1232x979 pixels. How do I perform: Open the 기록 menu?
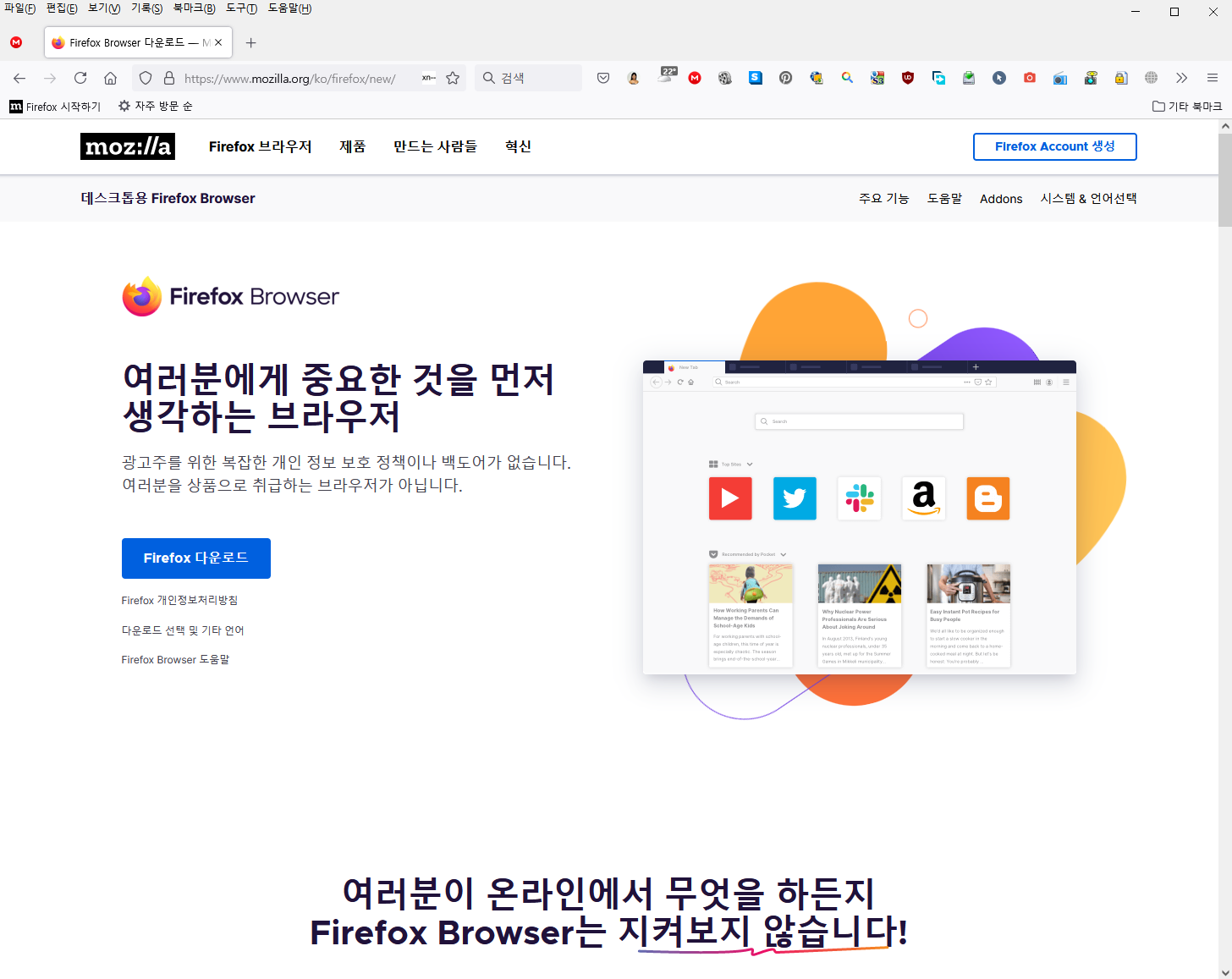coord(147,8)
